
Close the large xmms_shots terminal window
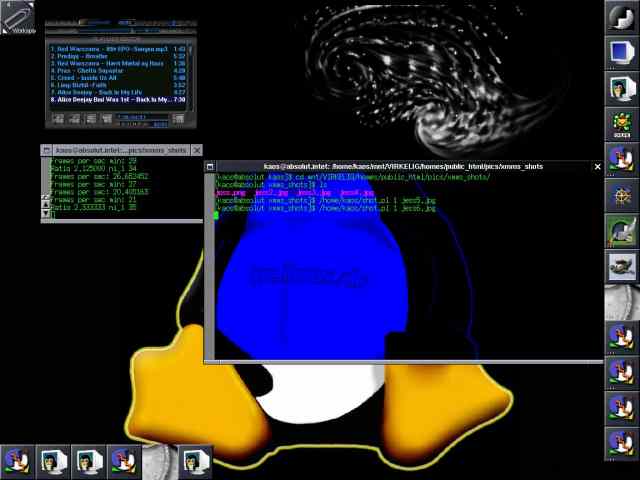pyautogui.click(x=598, y=167)
